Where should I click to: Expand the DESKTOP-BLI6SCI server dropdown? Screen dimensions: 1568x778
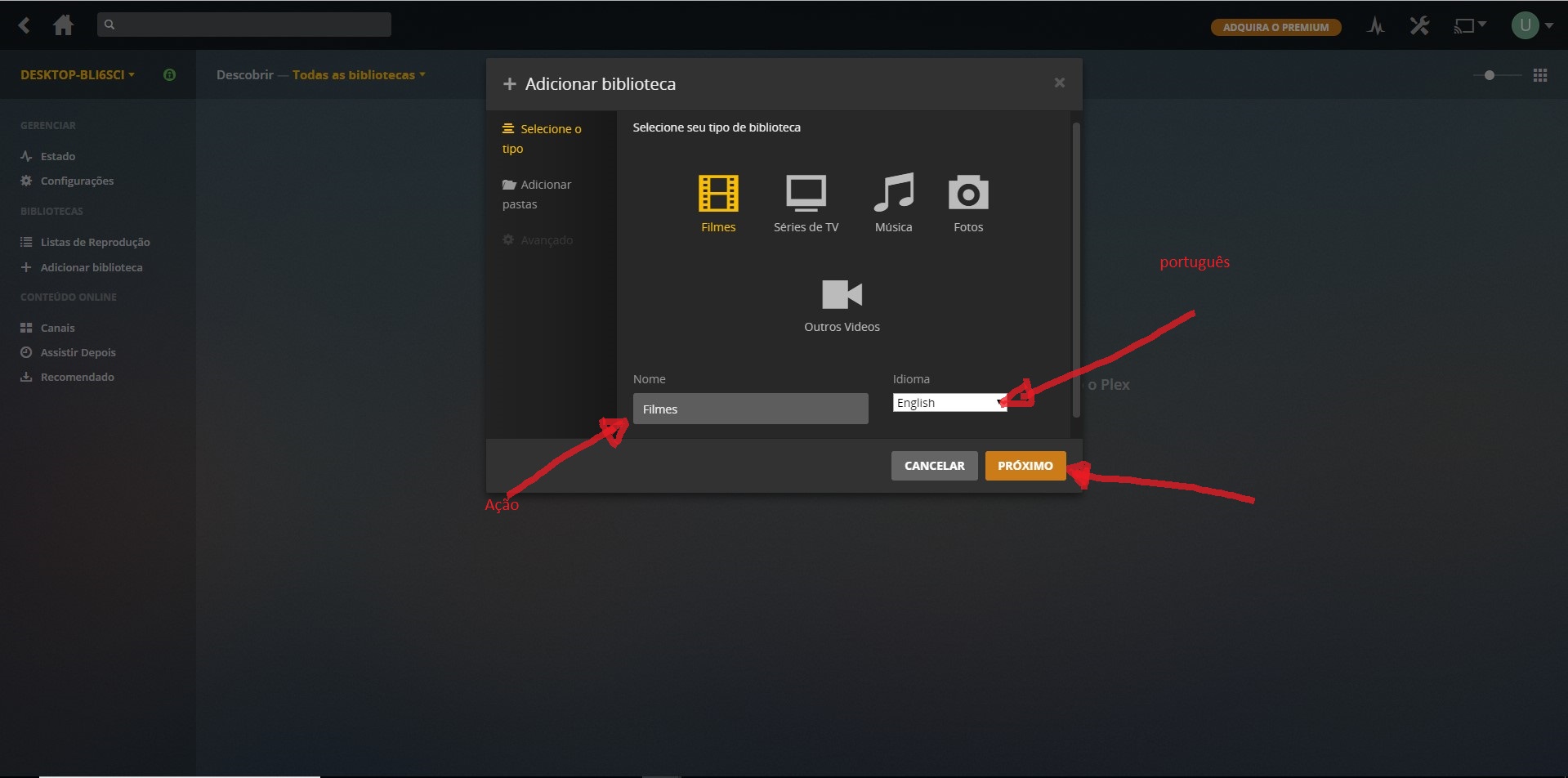tap(78, 74)
